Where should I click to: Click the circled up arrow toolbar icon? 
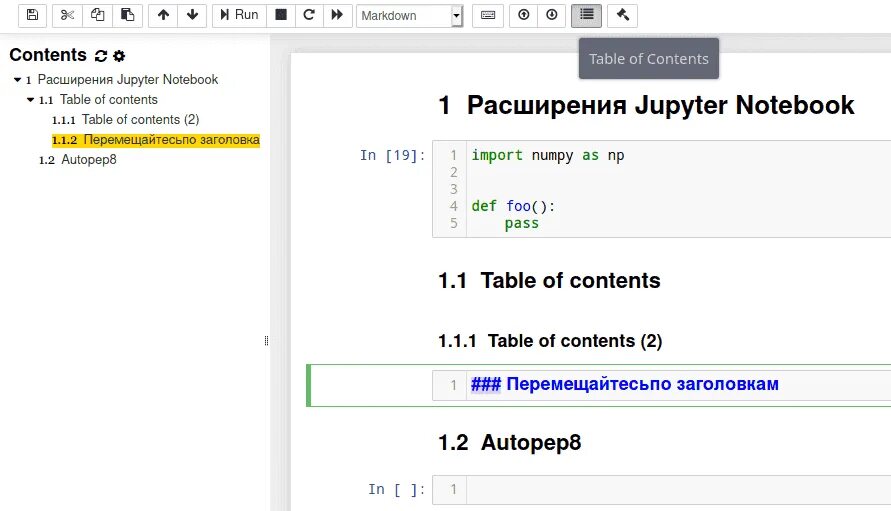[x=523, y=15]
